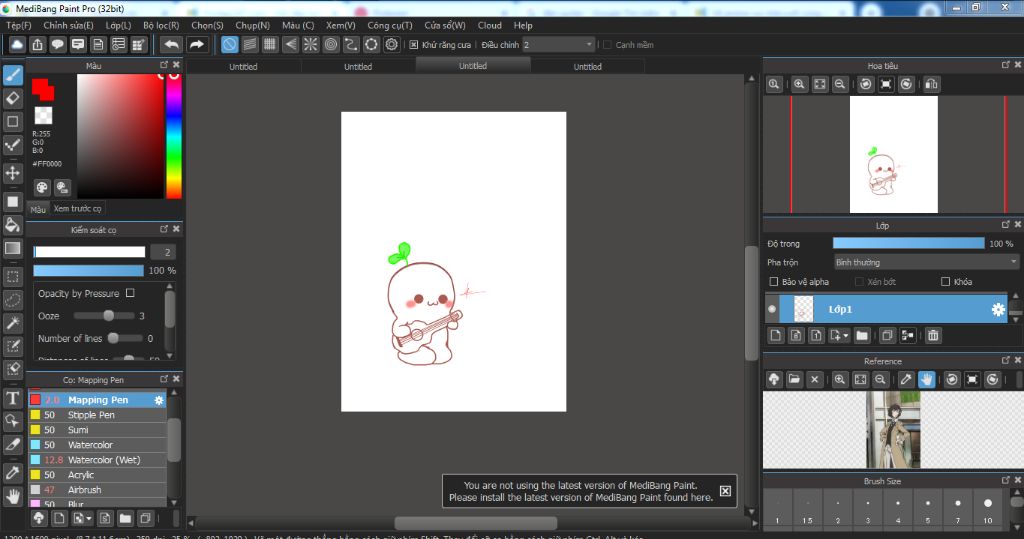Viewport: 1024px width, 539px height.
Task: Toggle the Khóa lock checkbox
Action: coord(945,282)
